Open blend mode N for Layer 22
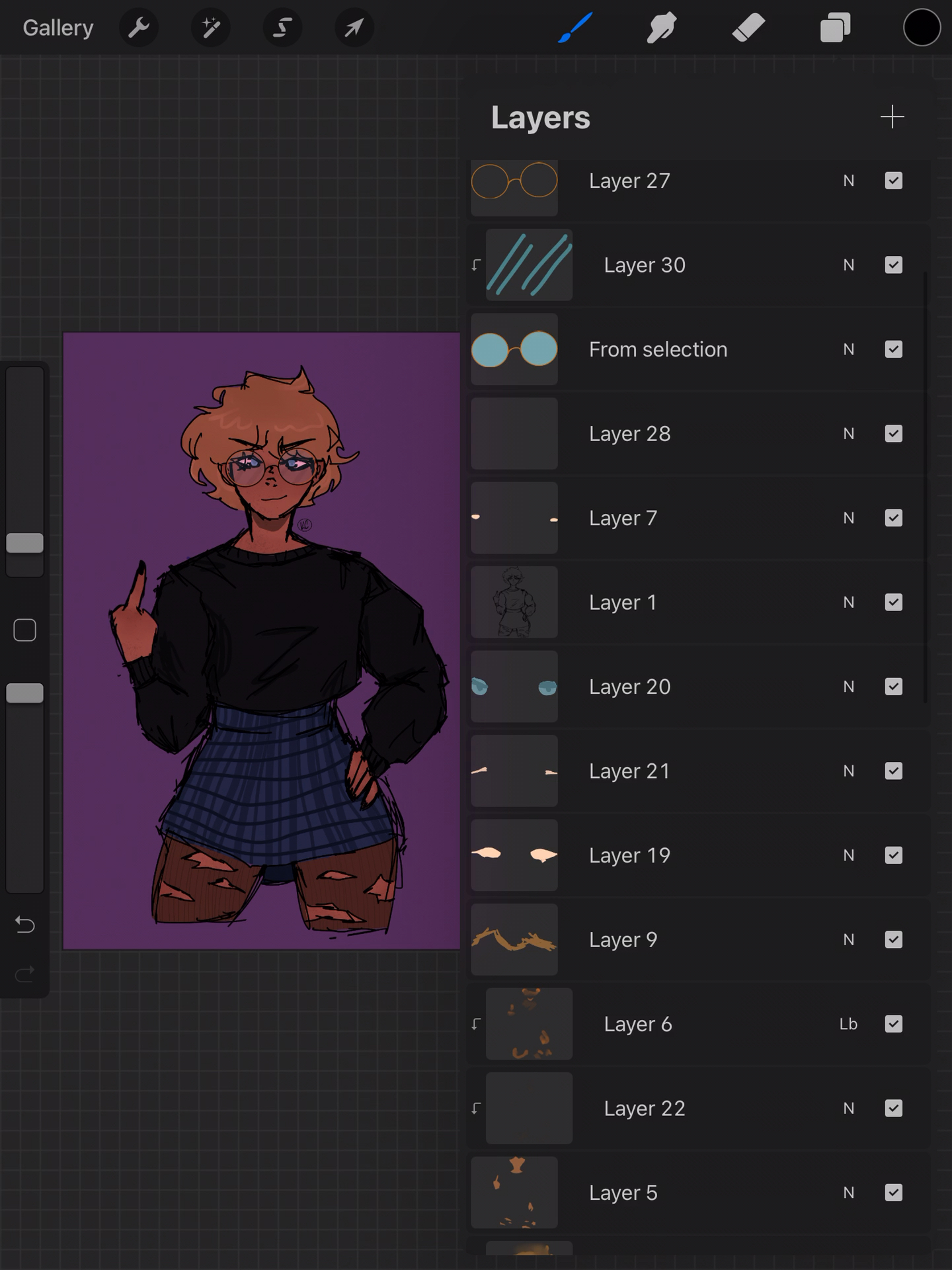Screen dimensions: 952x1270 (849, 1109)
